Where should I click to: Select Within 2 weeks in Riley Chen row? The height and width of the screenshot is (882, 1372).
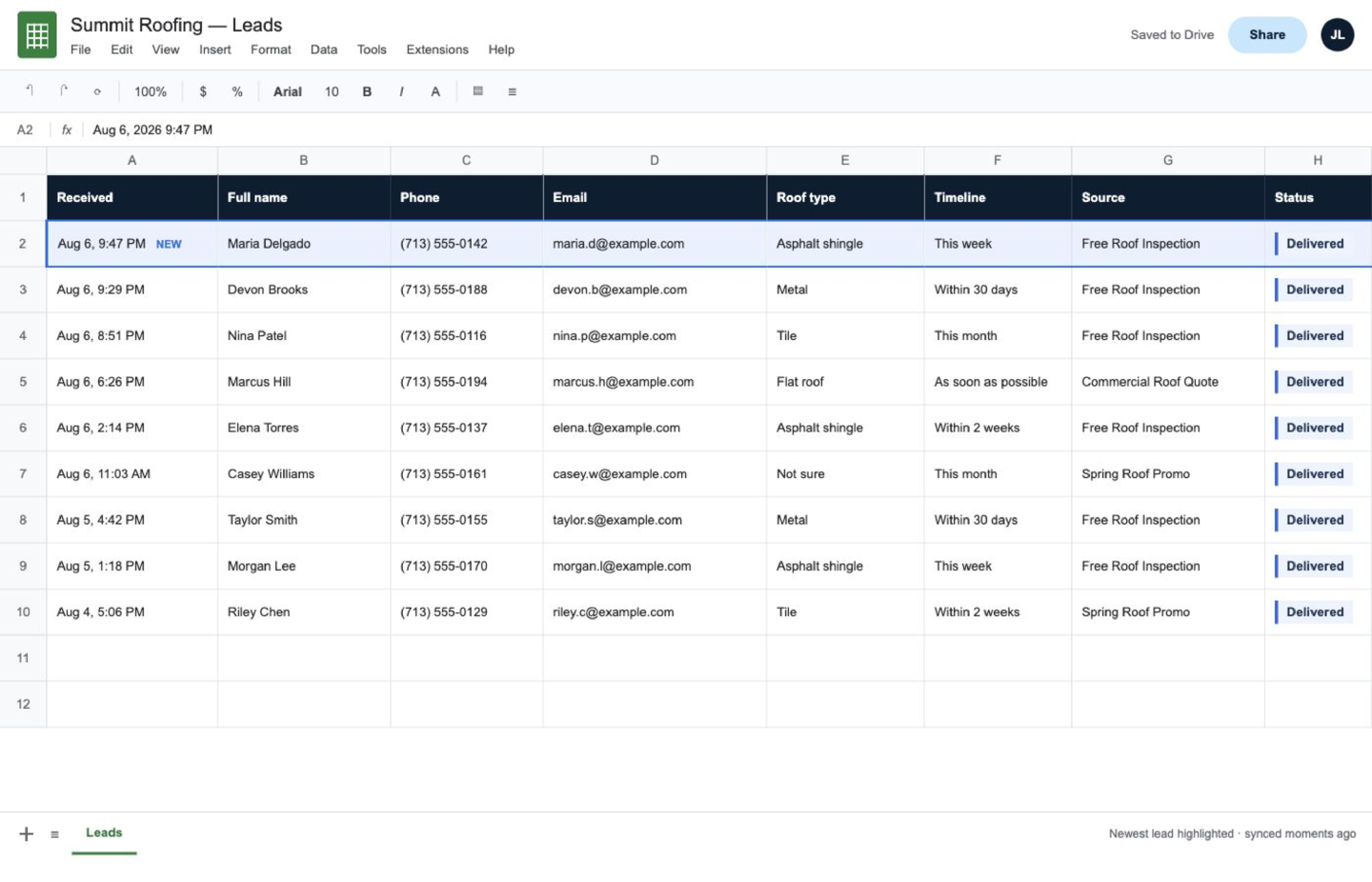tap(998, 611)
